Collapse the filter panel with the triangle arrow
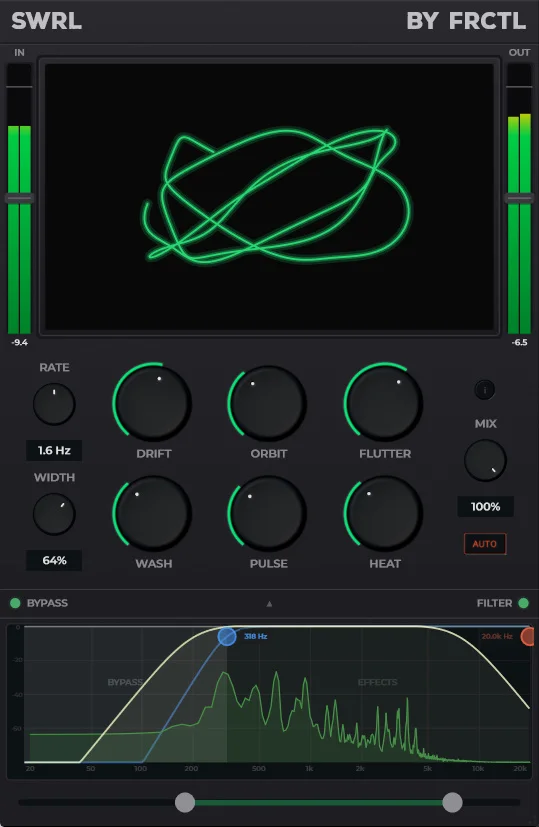This screenshot has height=827, width=539. pyautogui.click(x=270, y=604)
